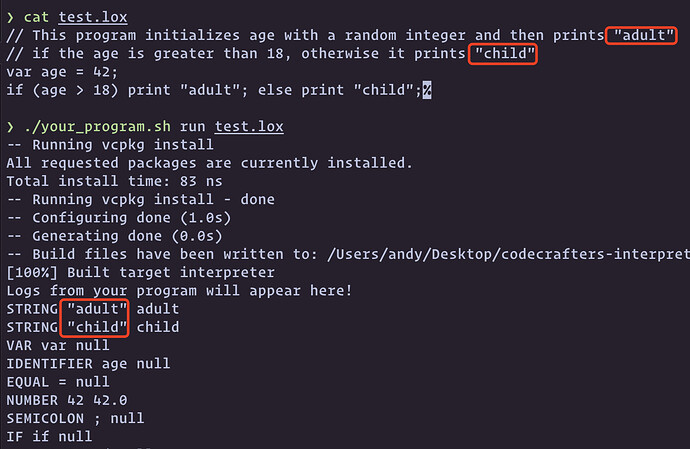Click the cat command word
690x449 pixels.
[x=36, y=17]
